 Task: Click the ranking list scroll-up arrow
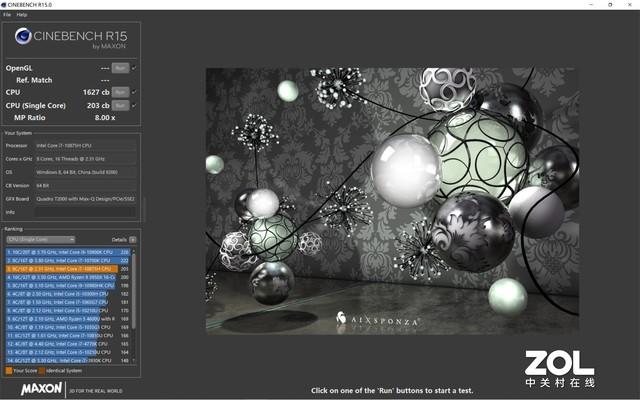[133, 250]
